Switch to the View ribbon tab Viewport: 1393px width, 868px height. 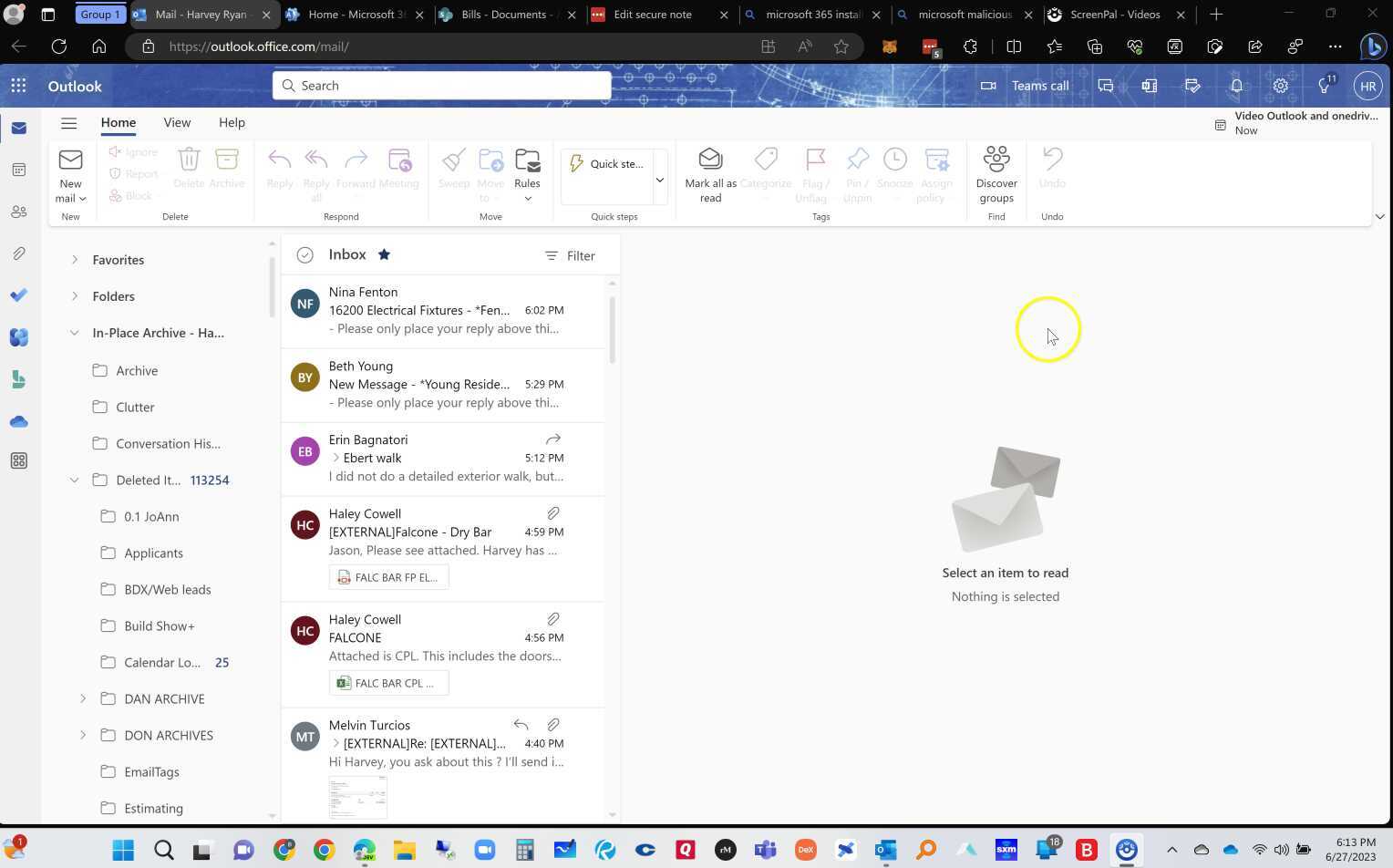(x=177, y=122)
